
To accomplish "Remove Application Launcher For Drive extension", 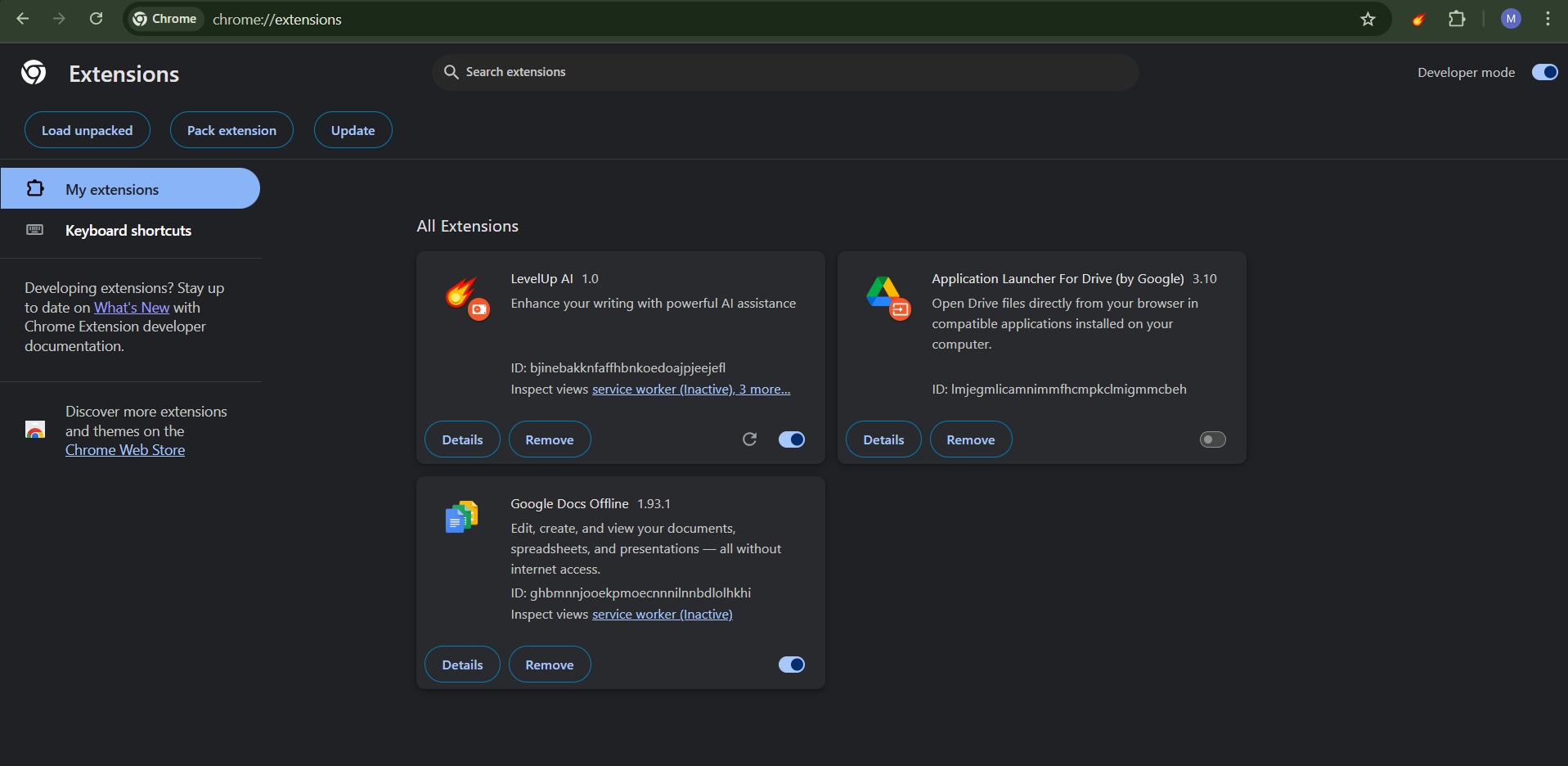I will tap(971, 439).
